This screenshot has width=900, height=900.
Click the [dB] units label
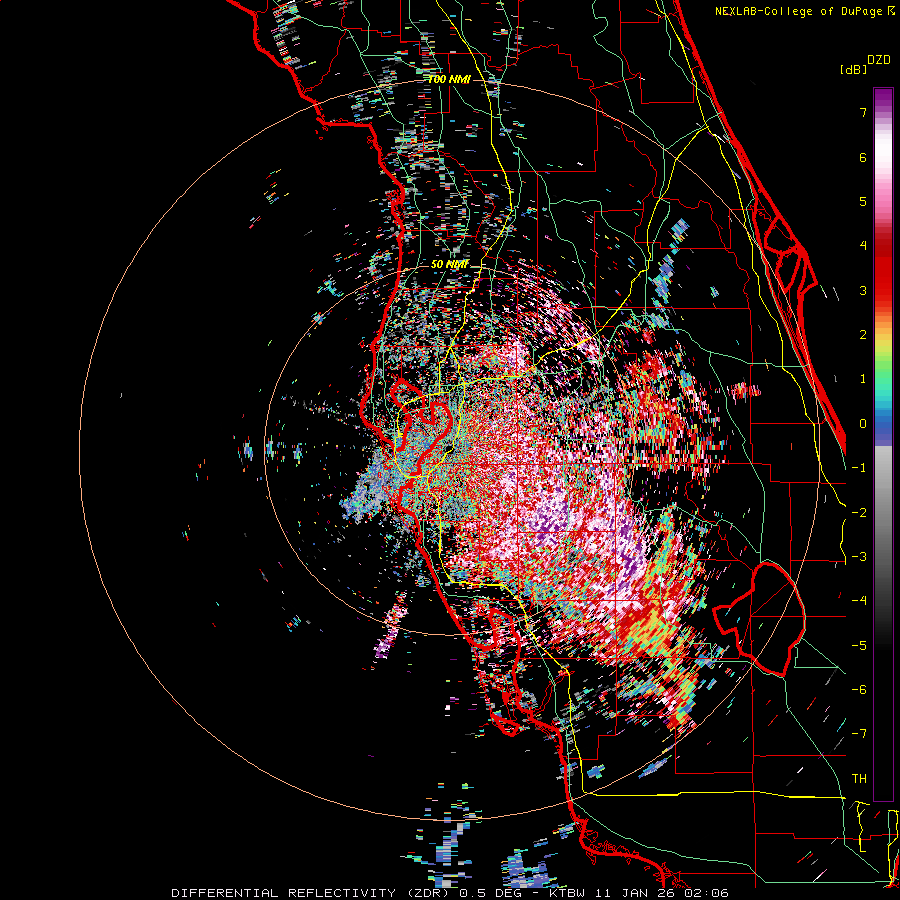point(853,69)
